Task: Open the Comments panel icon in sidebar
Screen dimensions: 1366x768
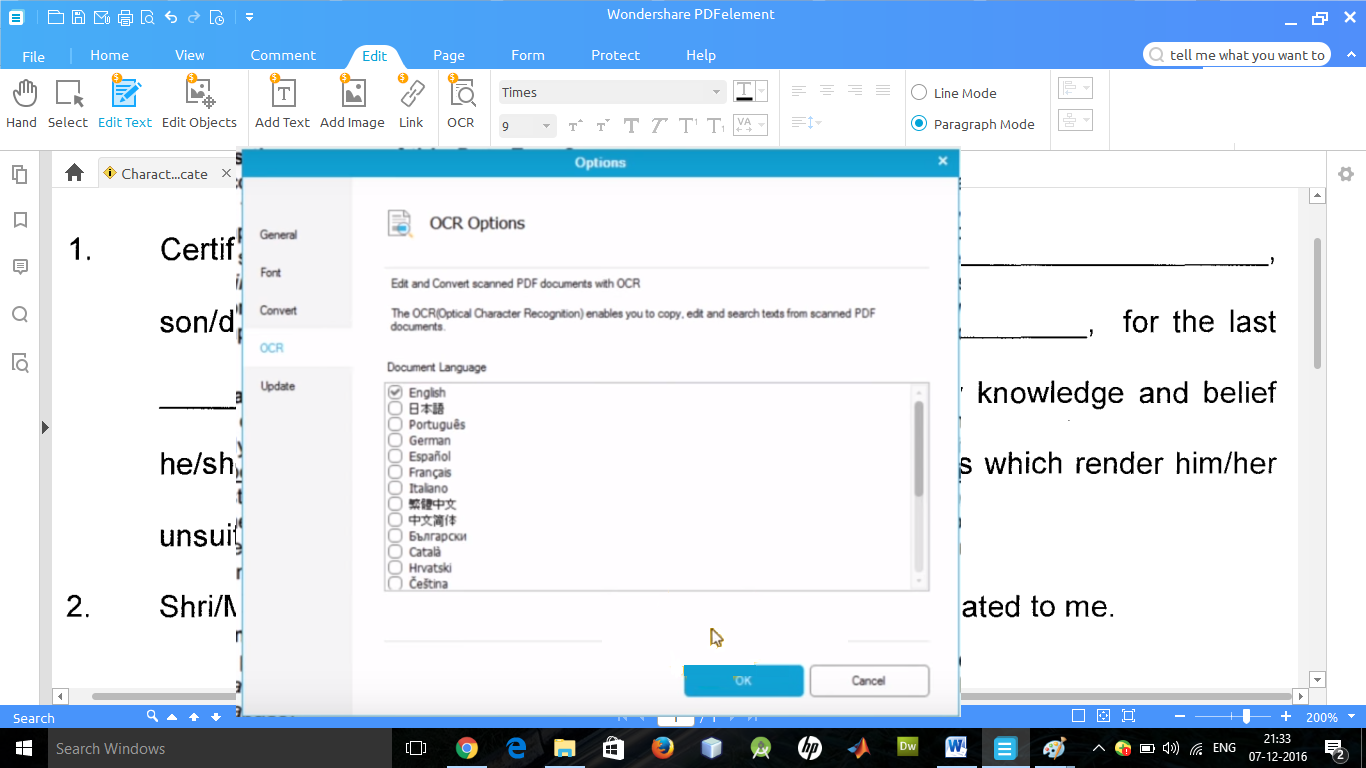Action: click(x=20, y=267)
